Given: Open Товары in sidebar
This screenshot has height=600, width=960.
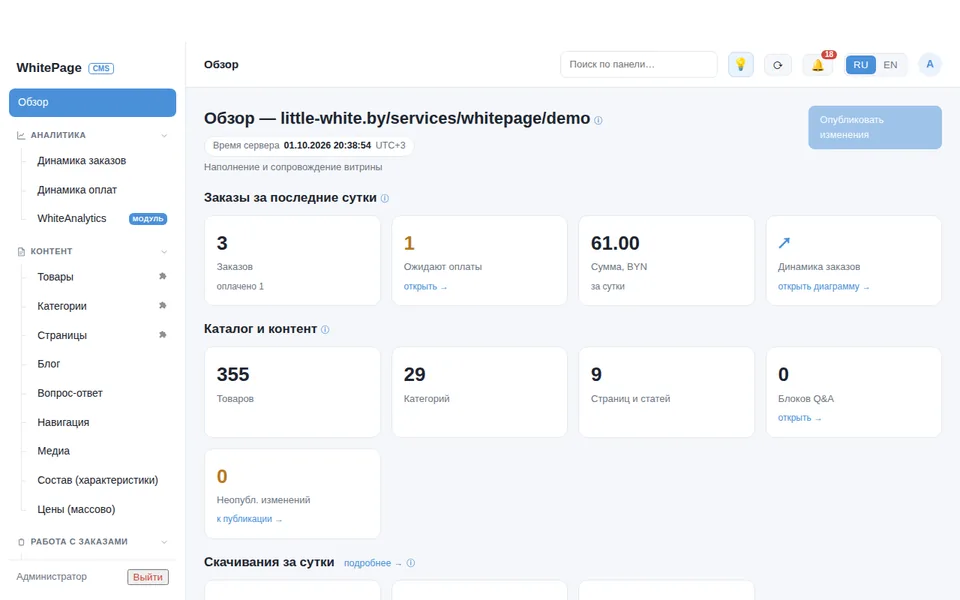Looking at the screenshot, I should pos(55,277).
